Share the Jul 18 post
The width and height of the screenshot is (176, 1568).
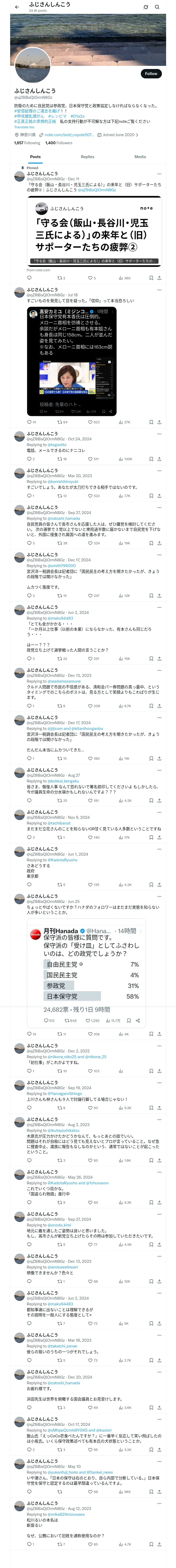159,422
